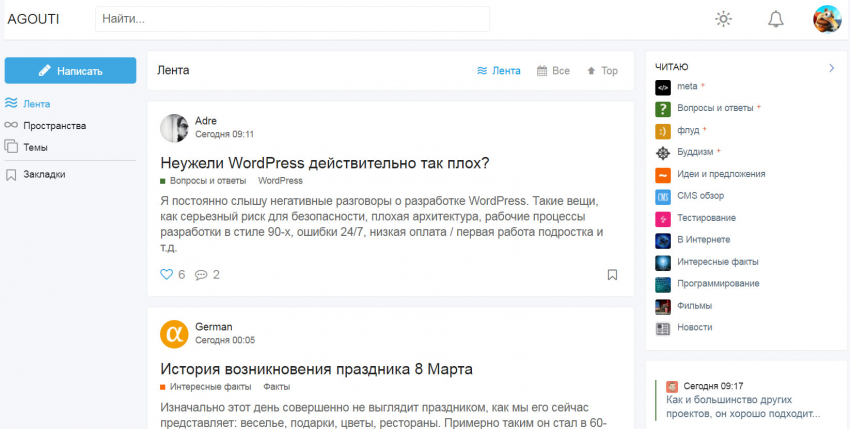Toggle the light/dark theme sun icon
Screen dimensions: 850x429
point(723,19)
